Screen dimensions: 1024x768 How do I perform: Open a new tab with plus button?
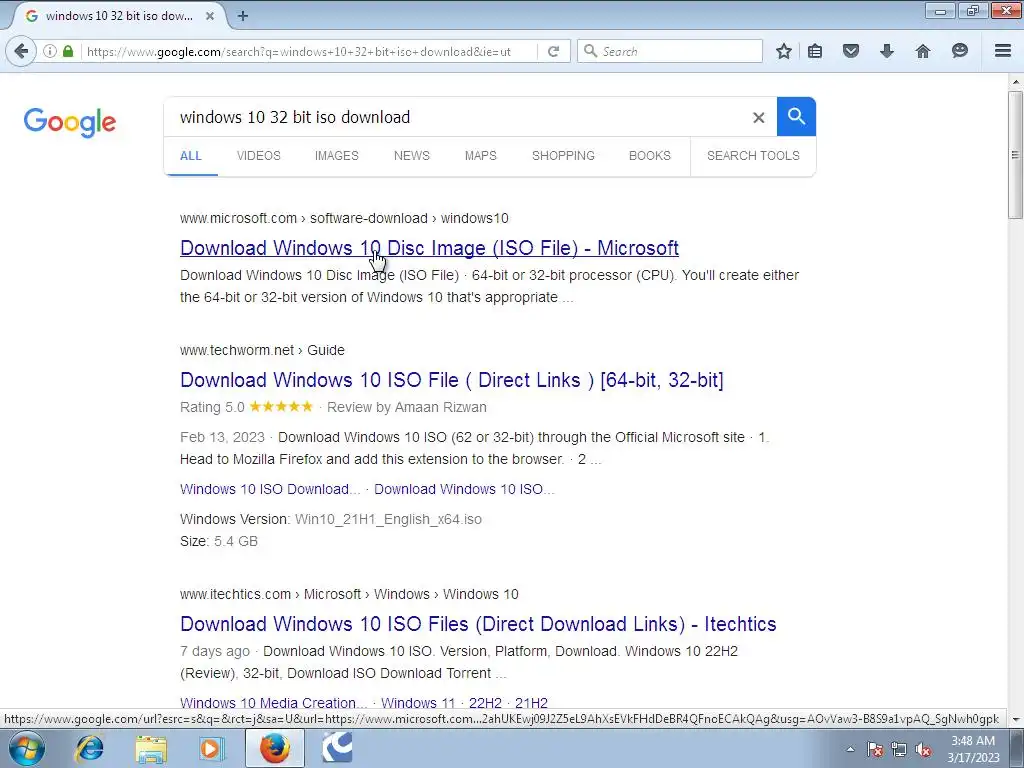coord(242,16)
